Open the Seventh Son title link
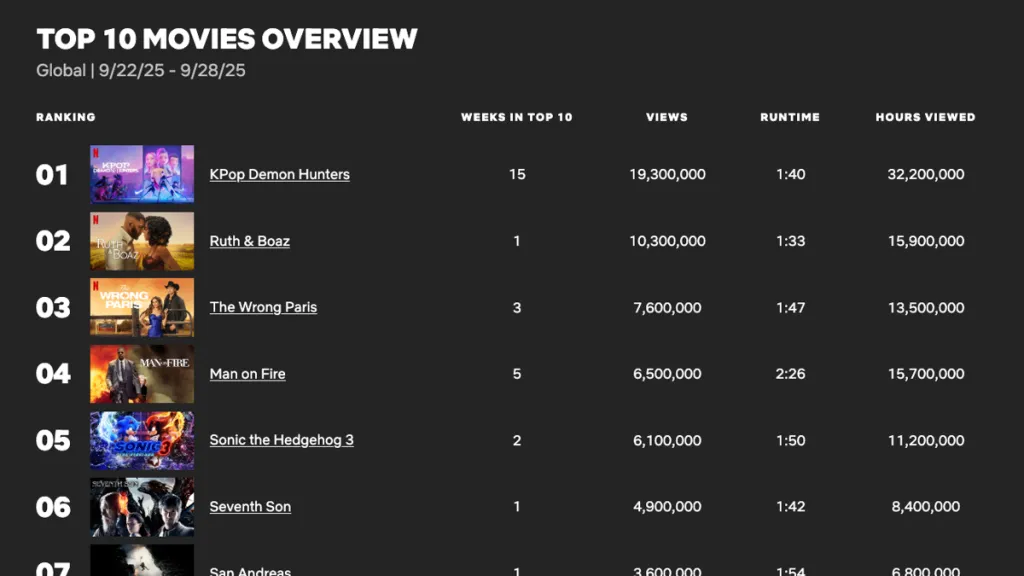 click(x=250, y=507)
